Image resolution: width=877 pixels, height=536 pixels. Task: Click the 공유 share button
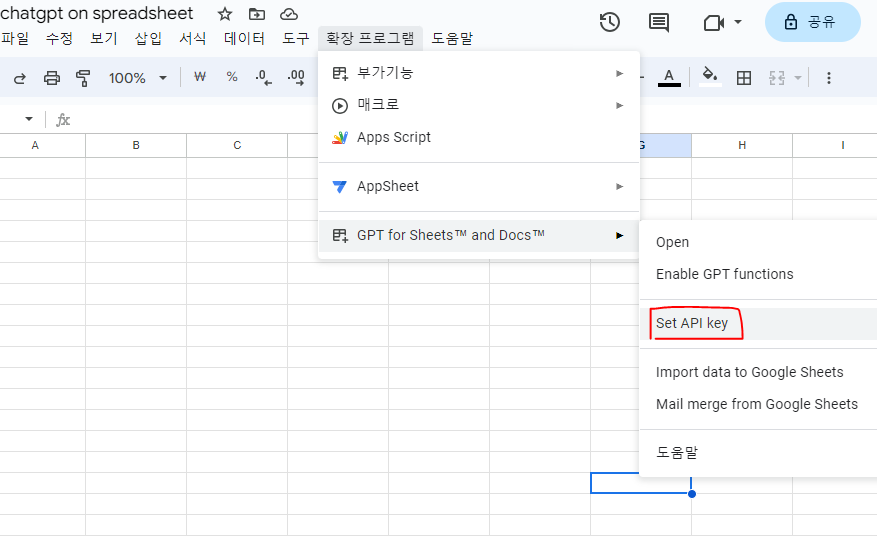point(812,22)
